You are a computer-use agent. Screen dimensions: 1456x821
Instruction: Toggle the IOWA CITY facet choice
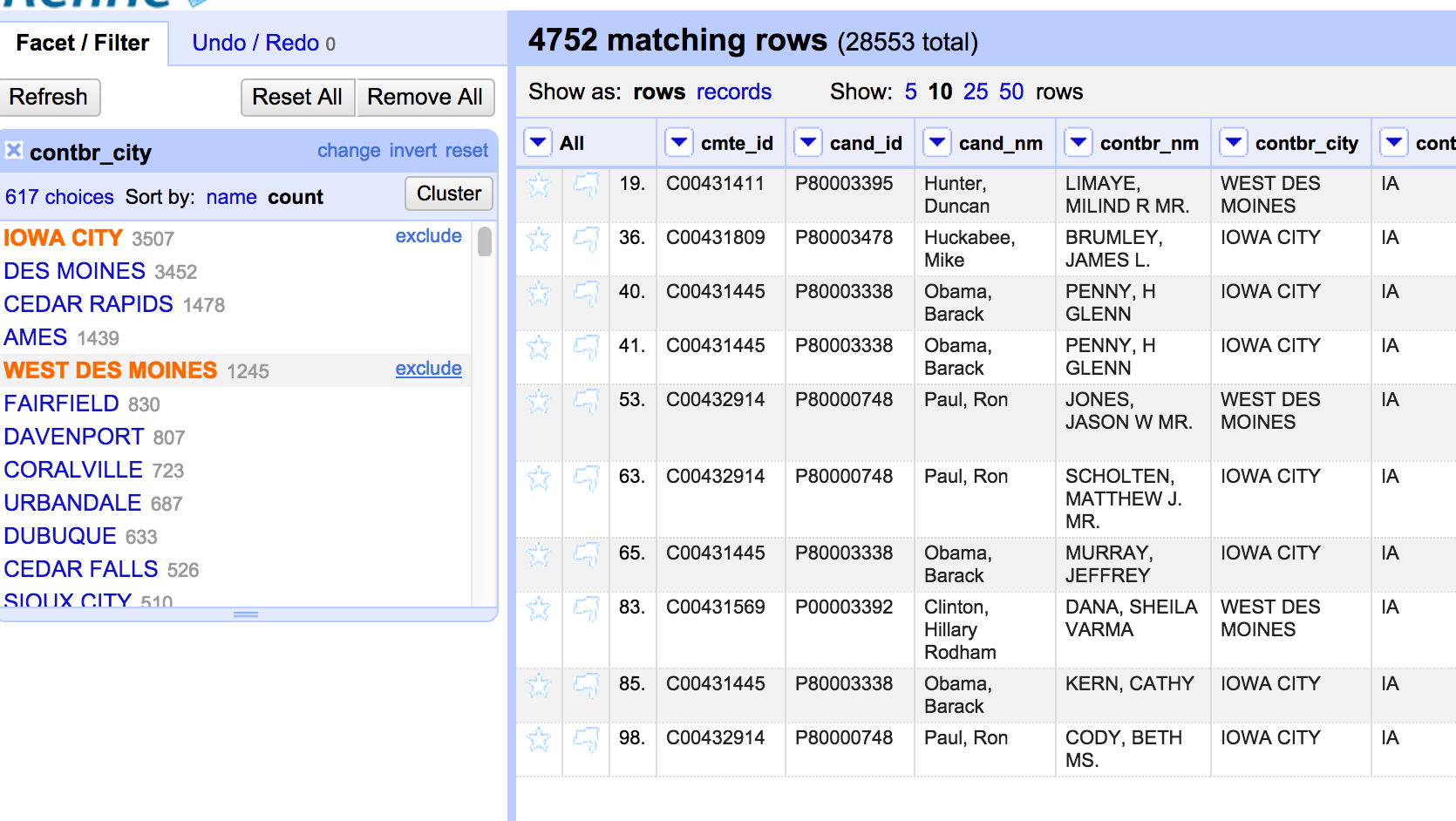click(x=63, y=238)
